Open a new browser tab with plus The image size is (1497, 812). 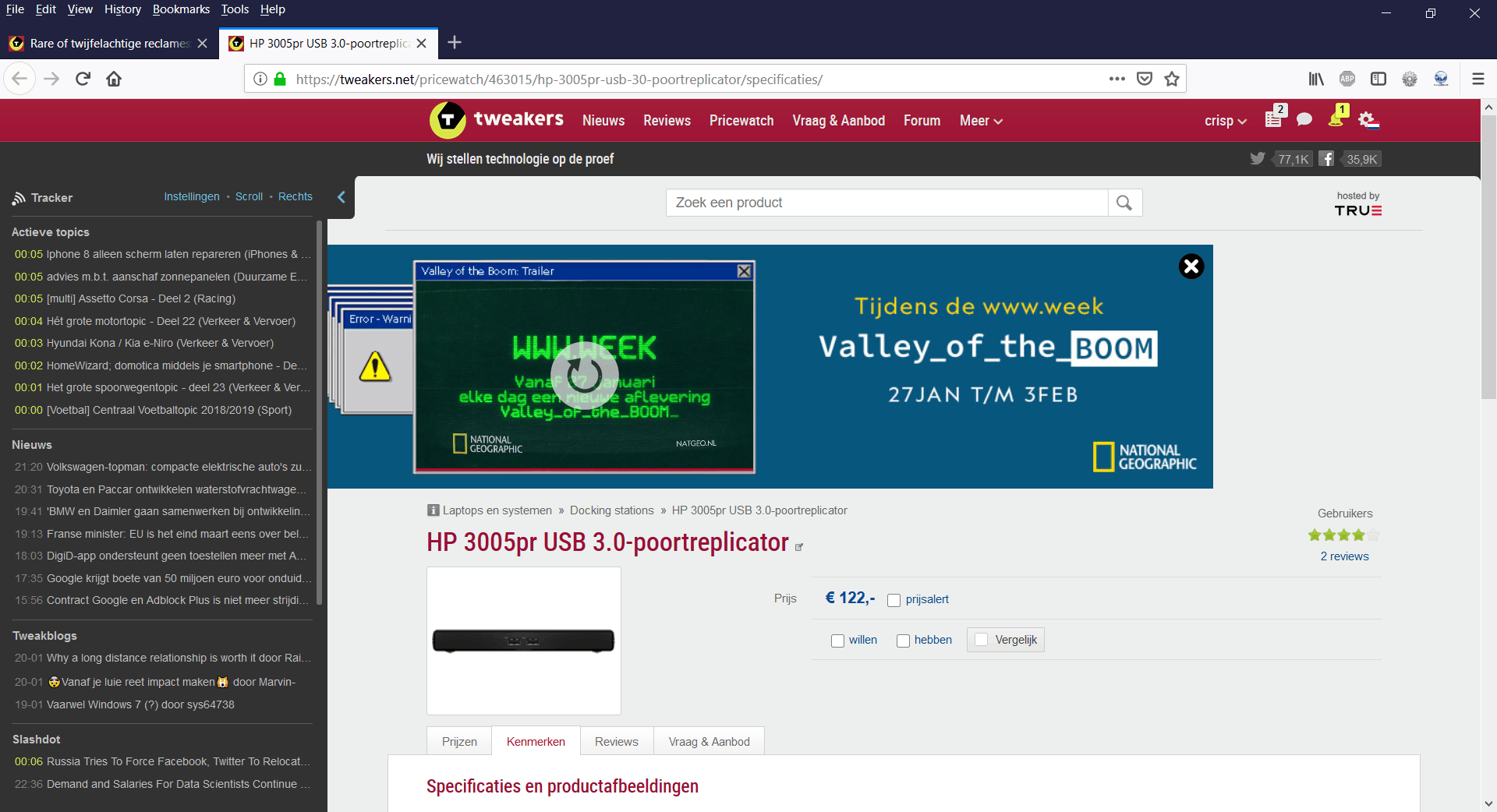pyautogui.click(x=455, y=43)
